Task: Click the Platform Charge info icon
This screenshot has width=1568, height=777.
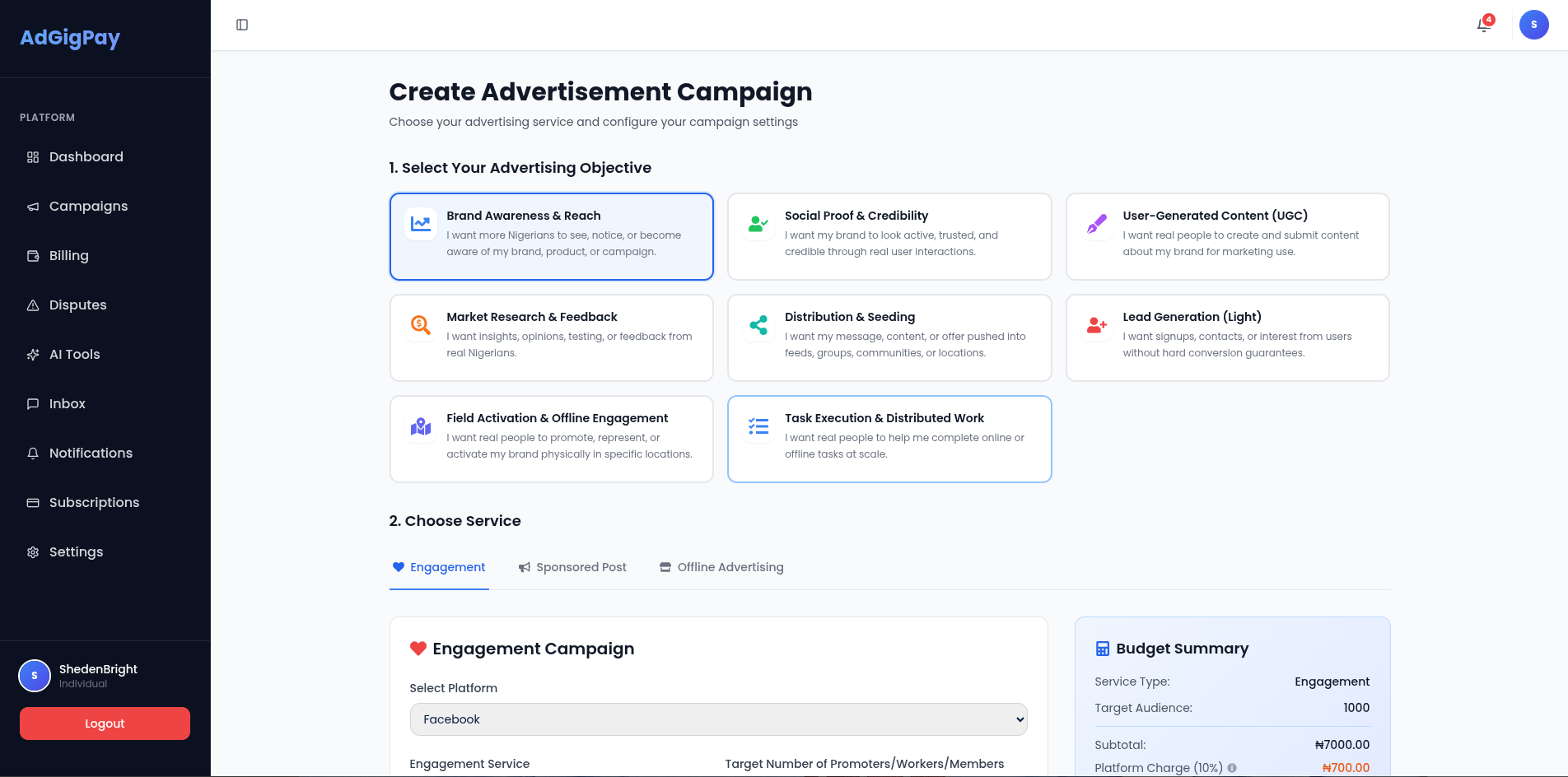Action: pyautogui.click(x=1232, y=768)
